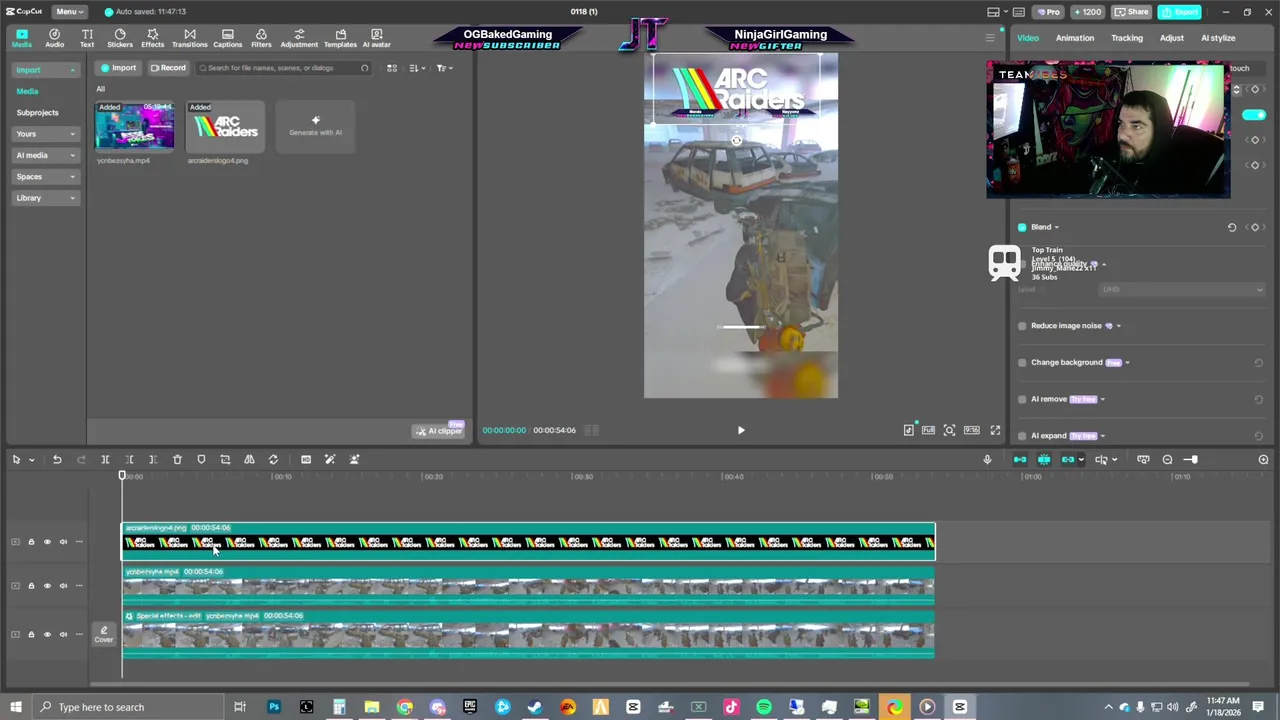Click the split clip tool
The height and width of the screenshot is (720, 1280).
(x=105, y=459)
